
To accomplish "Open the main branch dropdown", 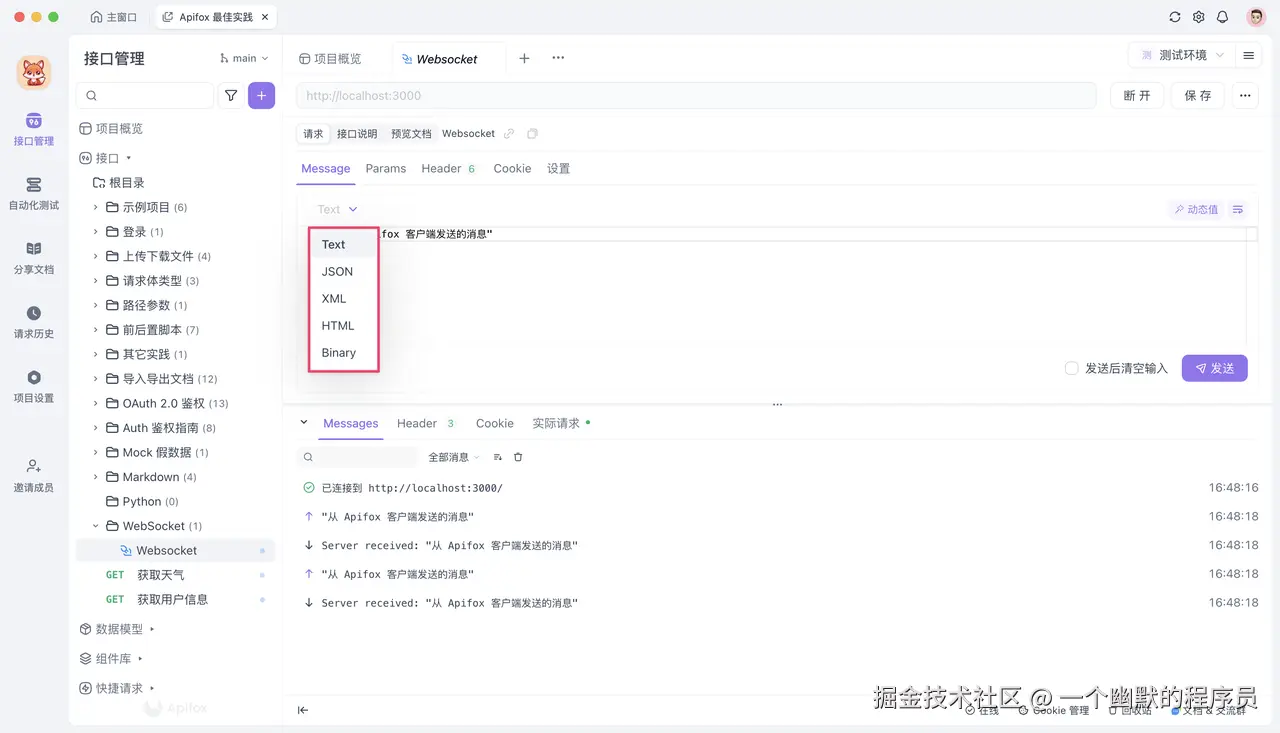I will pyautogui.click(x=243, y=58).
